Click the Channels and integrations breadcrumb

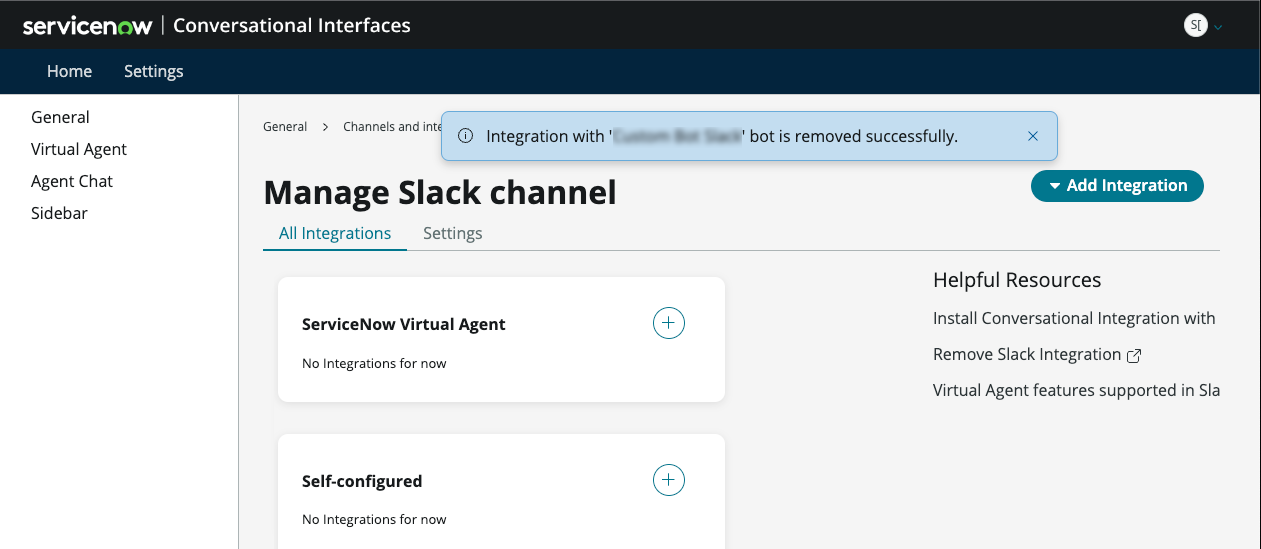tap(391, 127)
